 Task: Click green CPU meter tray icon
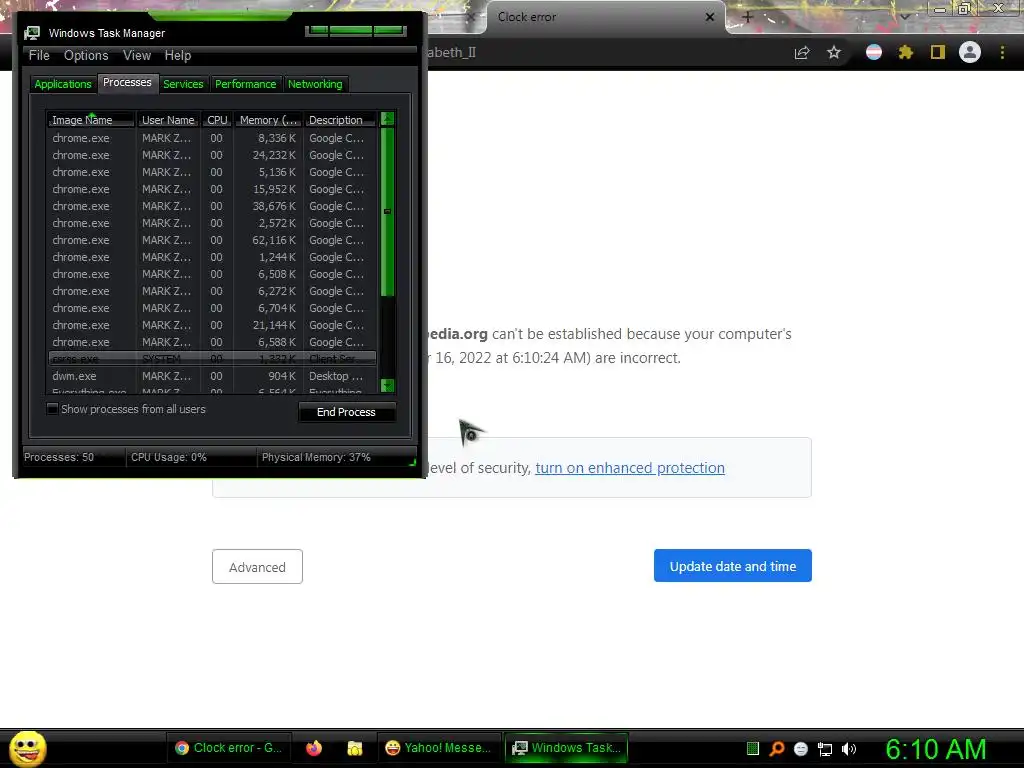[752, 748]
